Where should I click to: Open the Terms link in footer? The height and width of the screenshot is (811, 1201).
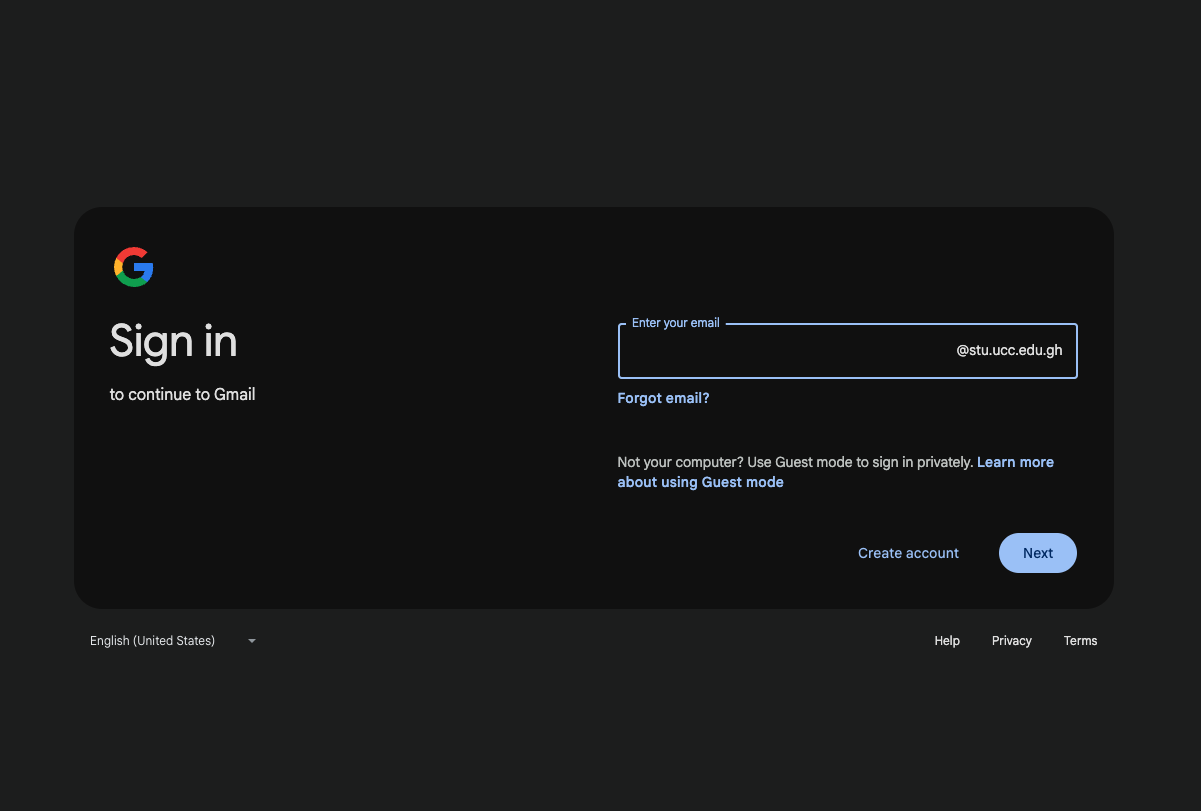1080,641
